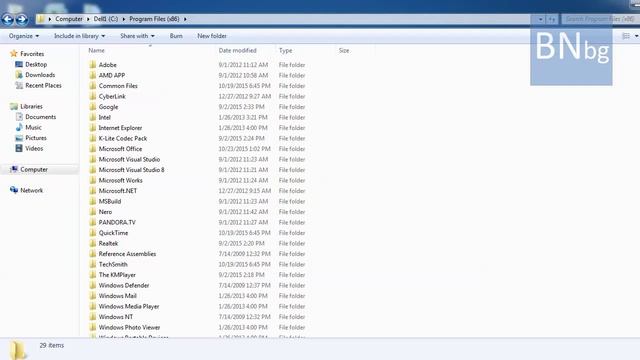Image resolution: width=640 pixels, height=360 pixels.
Task: Expand arrow after Dell1 (C:) in address bar
Action: 124,19
